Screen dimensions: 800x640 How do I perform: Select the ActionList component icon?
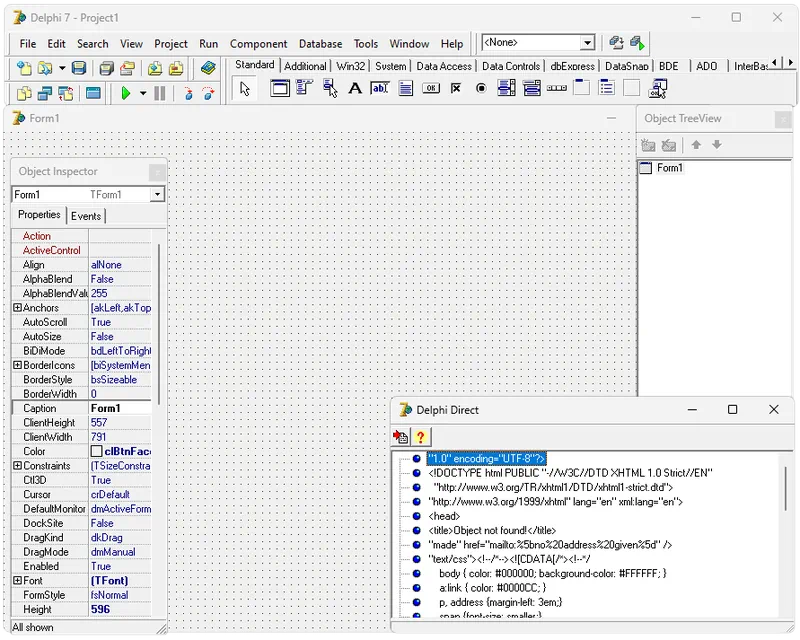658,88
